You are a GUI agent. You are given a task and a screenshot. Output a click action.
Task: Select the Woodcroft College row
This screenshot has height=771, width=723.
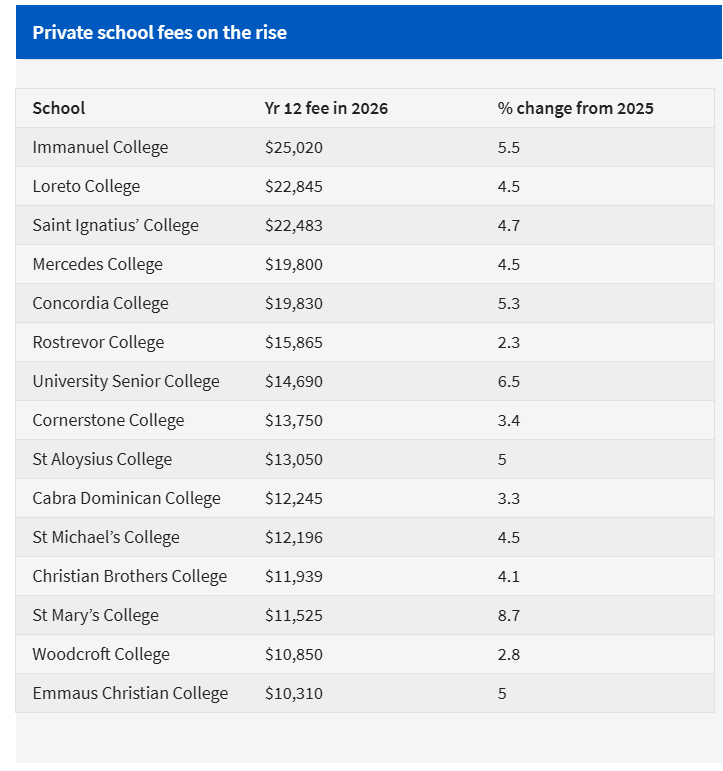tap(101, 654)
